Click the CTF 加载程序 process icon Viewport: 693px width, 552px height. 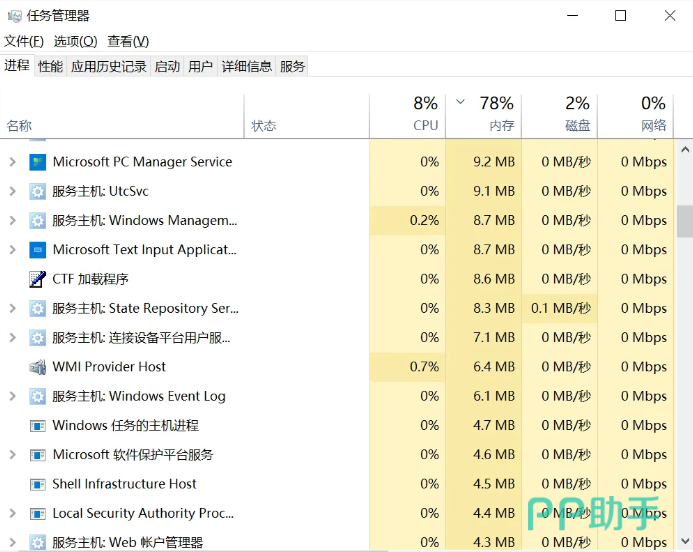[x=38, y=279]
